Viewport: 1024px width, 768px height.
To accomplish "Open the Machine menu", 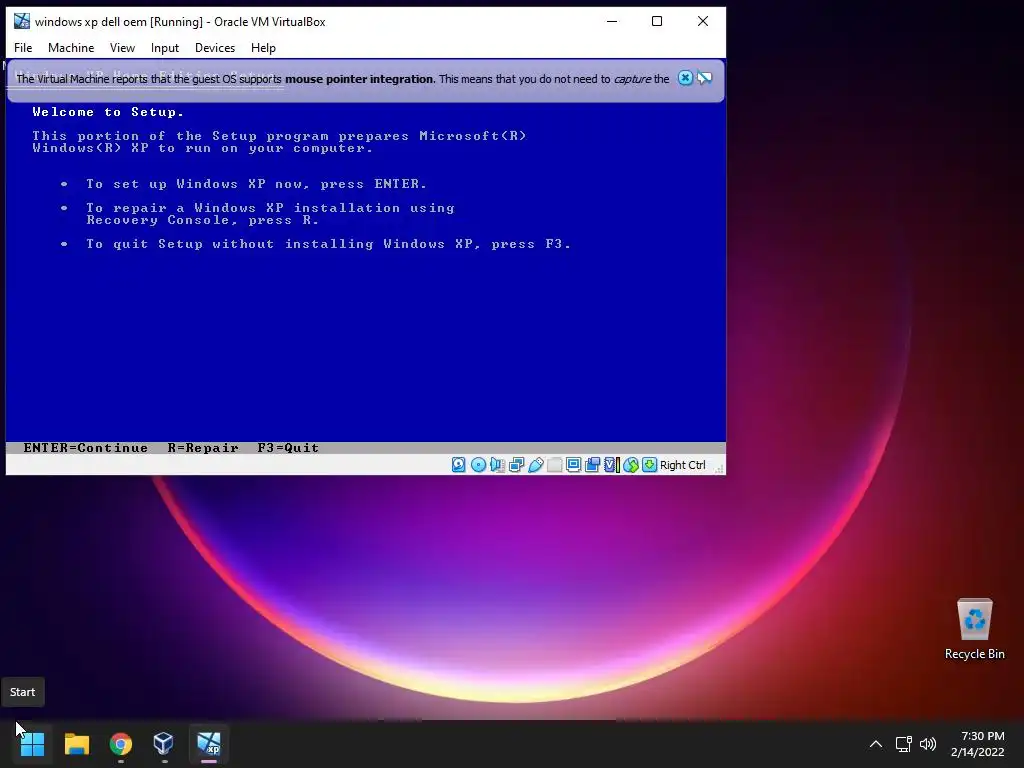I will (71, 48).
